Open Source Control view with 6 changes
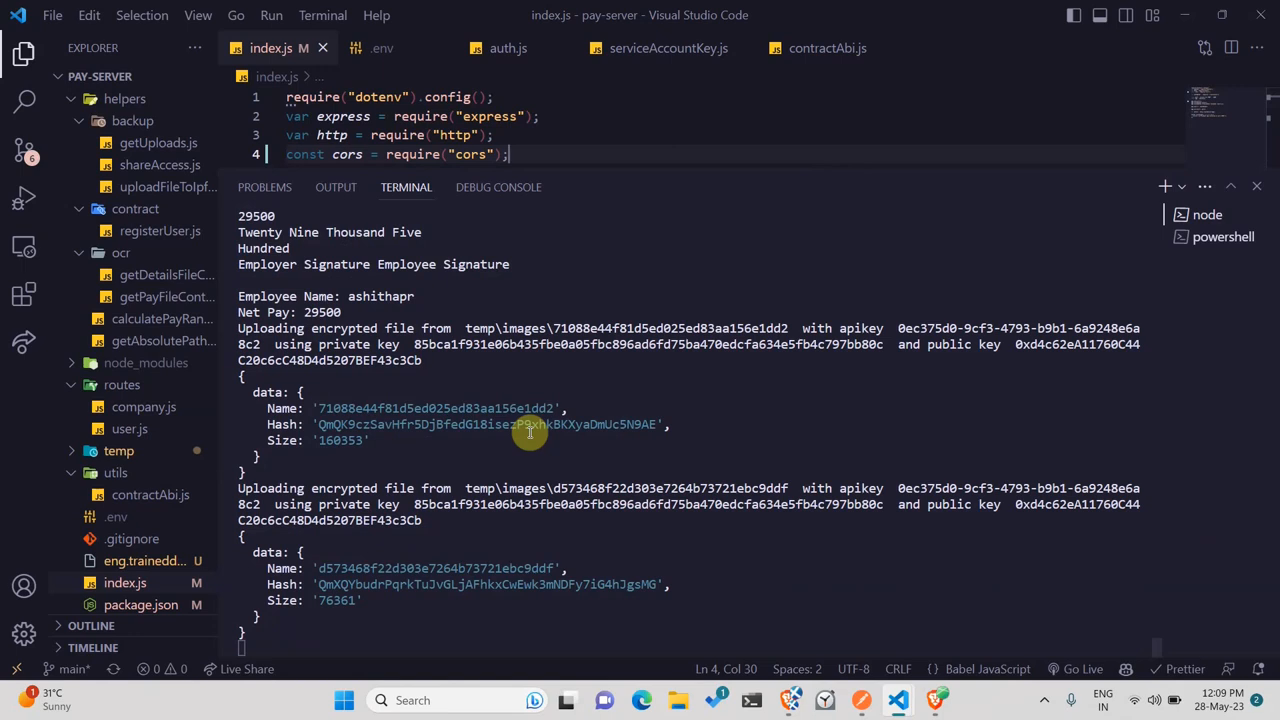Screen dimensions: 1280x720 (x=24, y=150)
